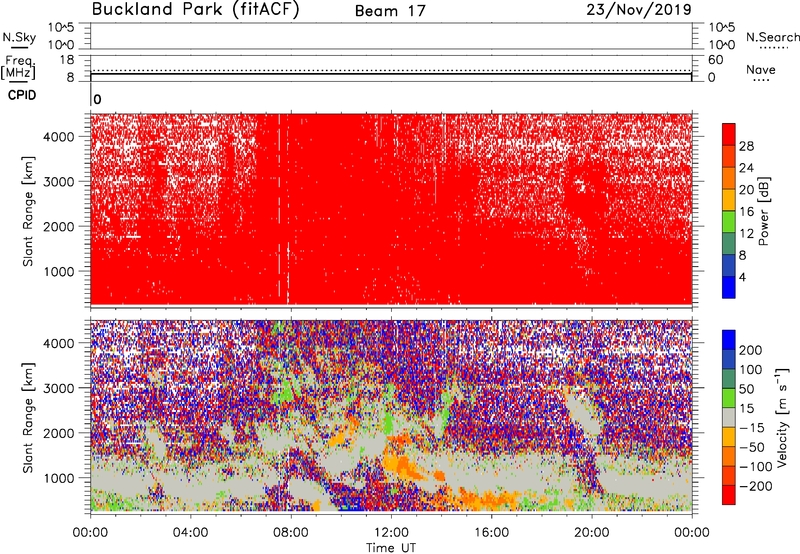This screenshot has height=554, width=800.
Task: Click the 'Nave' legend label
Action: (761, 70)
